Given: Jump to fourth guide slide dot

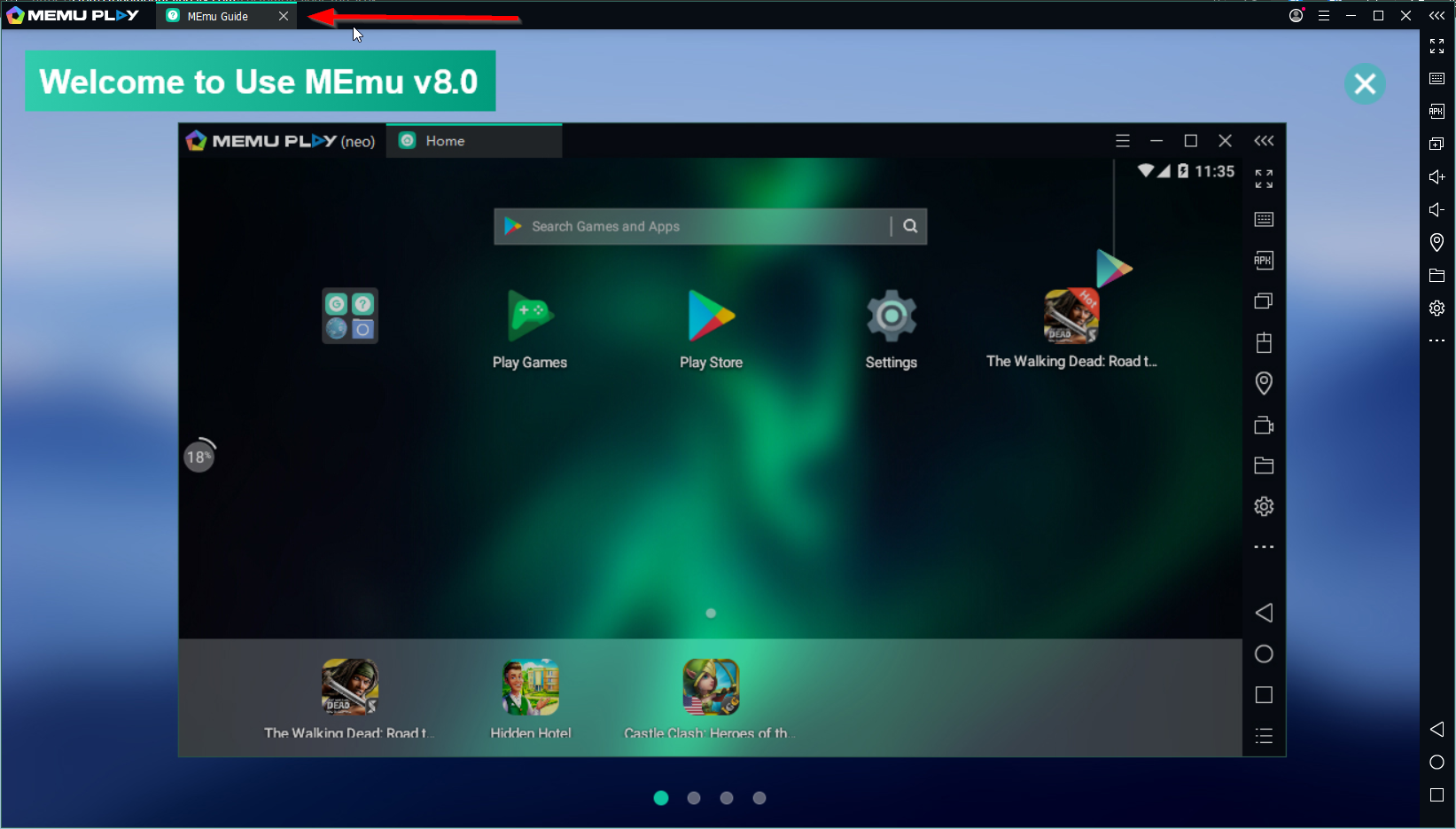Looking at the screenshot, I should click(x=759, y=798).
